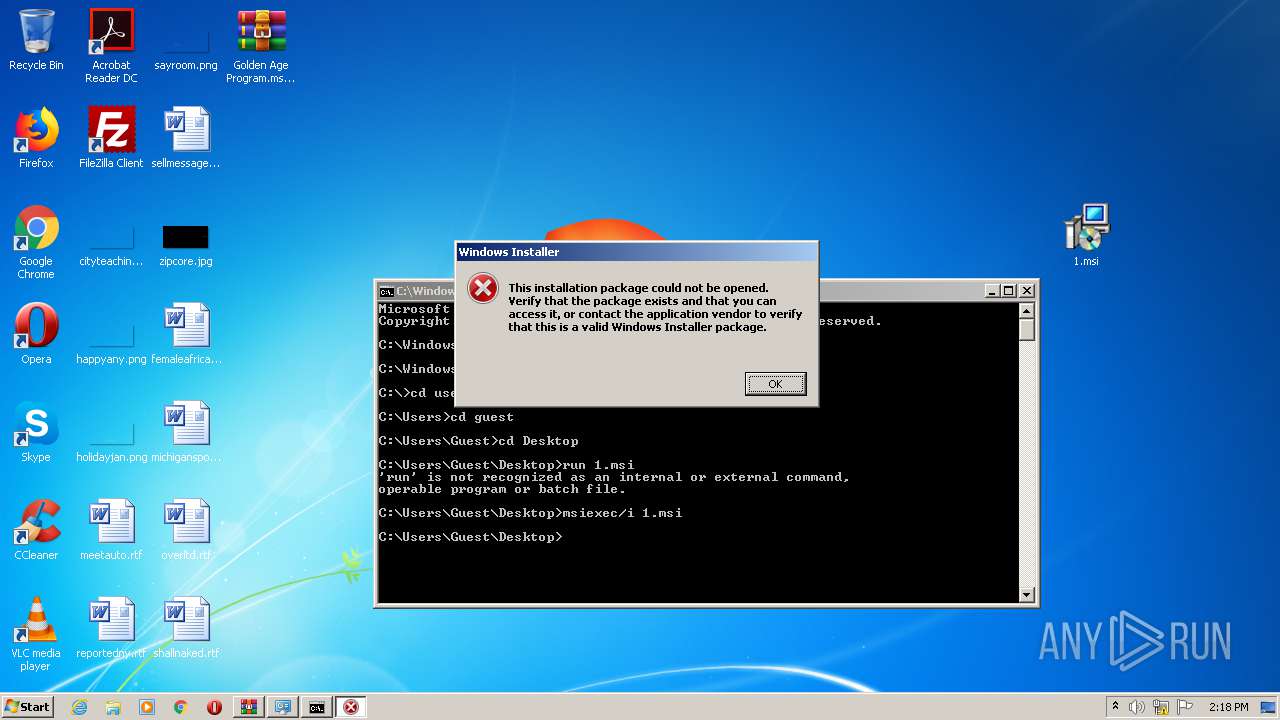Image resolution: width=1280 pixels, height=720 pixels.
Task: Launch Opera from the taskbar
Action: coord(214,707)
